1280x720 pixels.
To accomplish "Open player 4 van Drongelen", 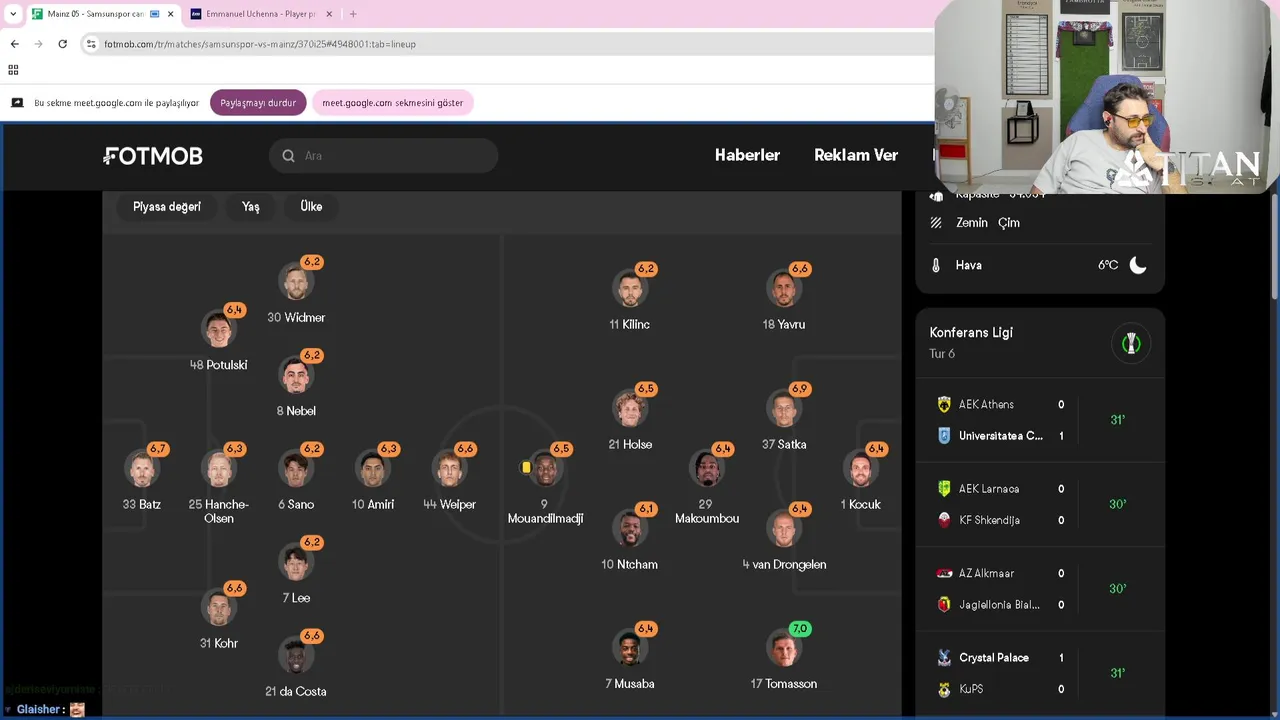I will tap(784, 539).
